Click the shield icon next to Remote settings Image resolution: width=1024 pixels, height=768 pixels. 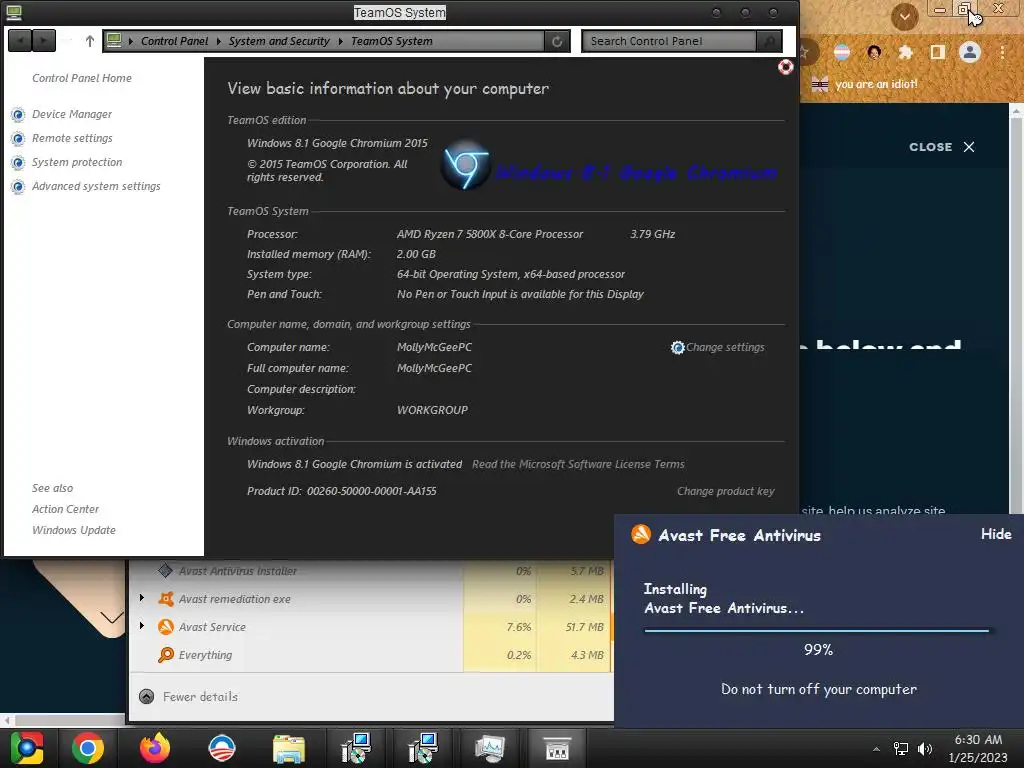click(x=18, y=139)
